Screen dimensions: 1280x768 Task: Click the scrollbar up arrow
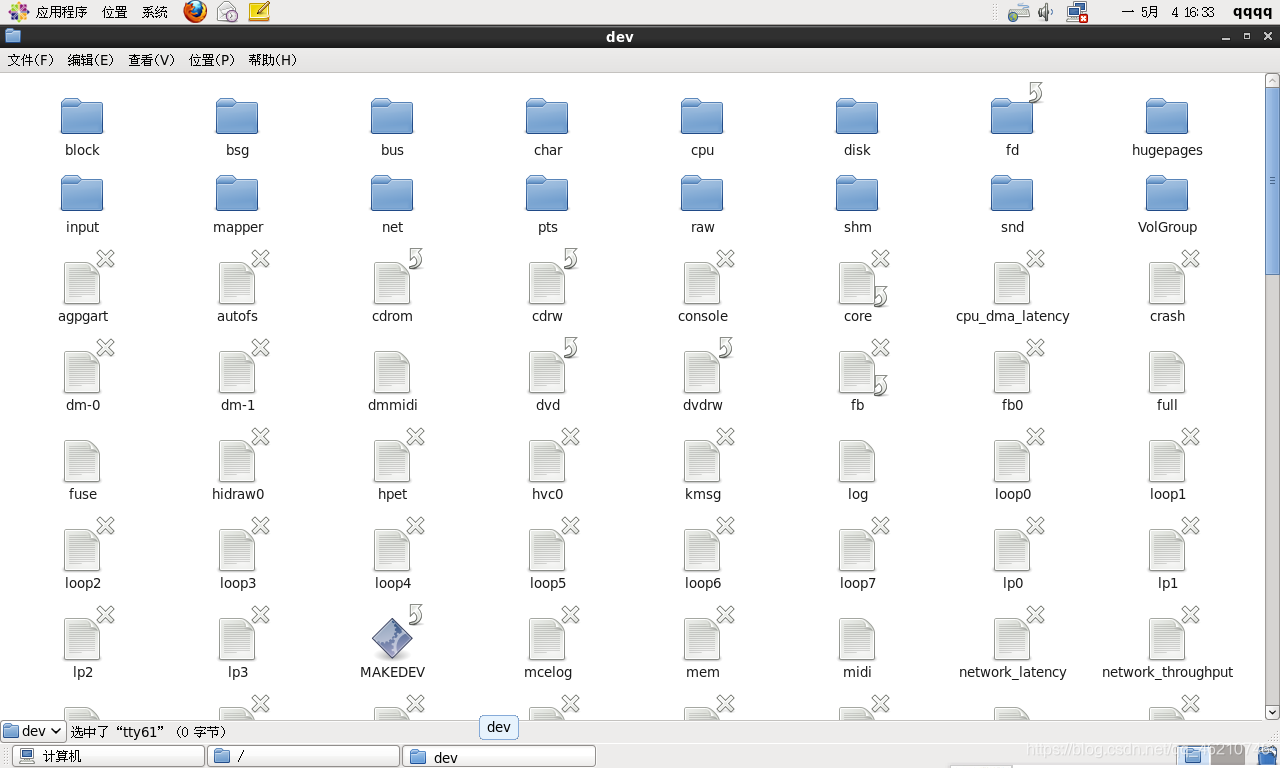pyautogui.click(x=1272, y=79)
